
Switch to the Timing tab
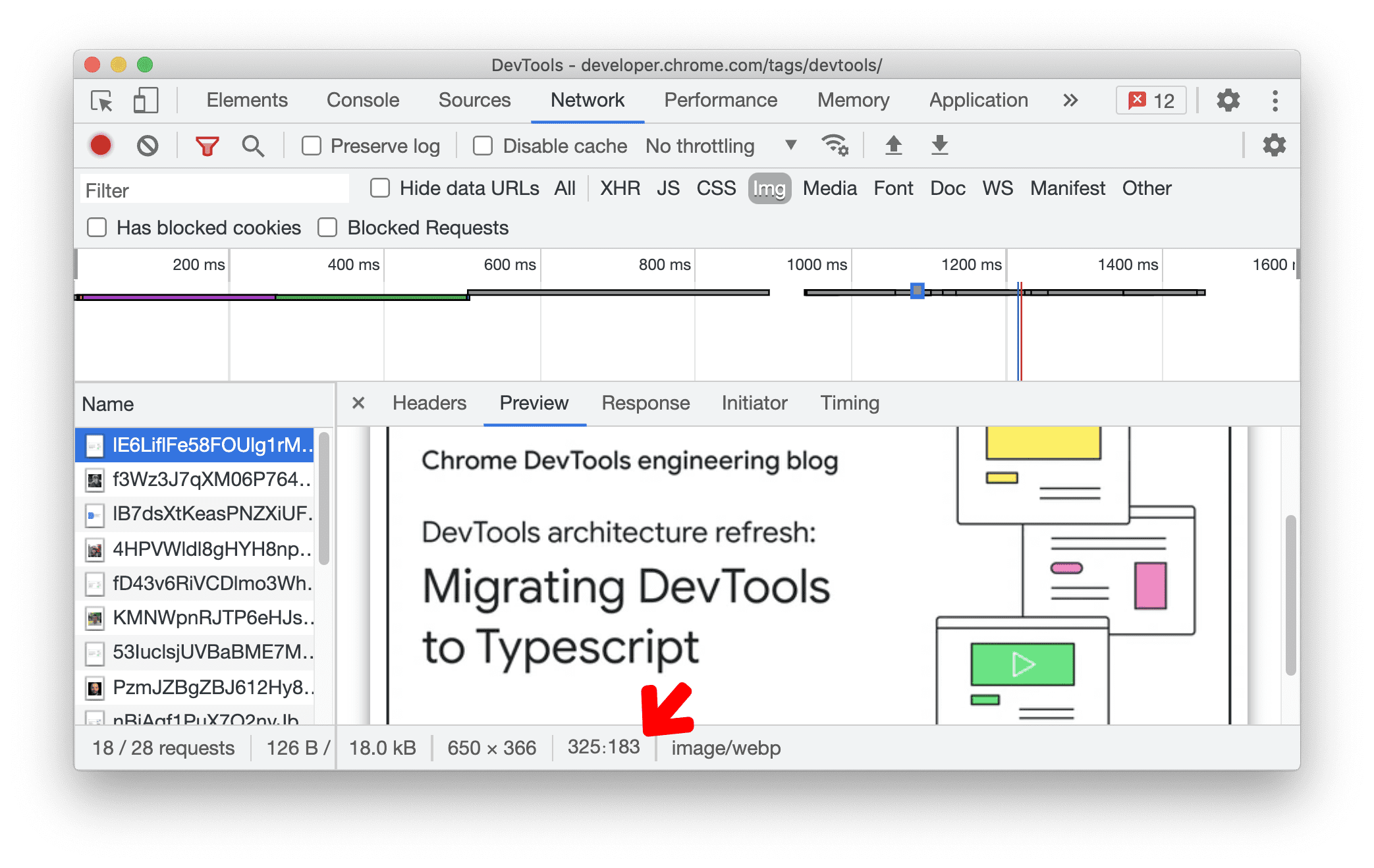point(847,404)
